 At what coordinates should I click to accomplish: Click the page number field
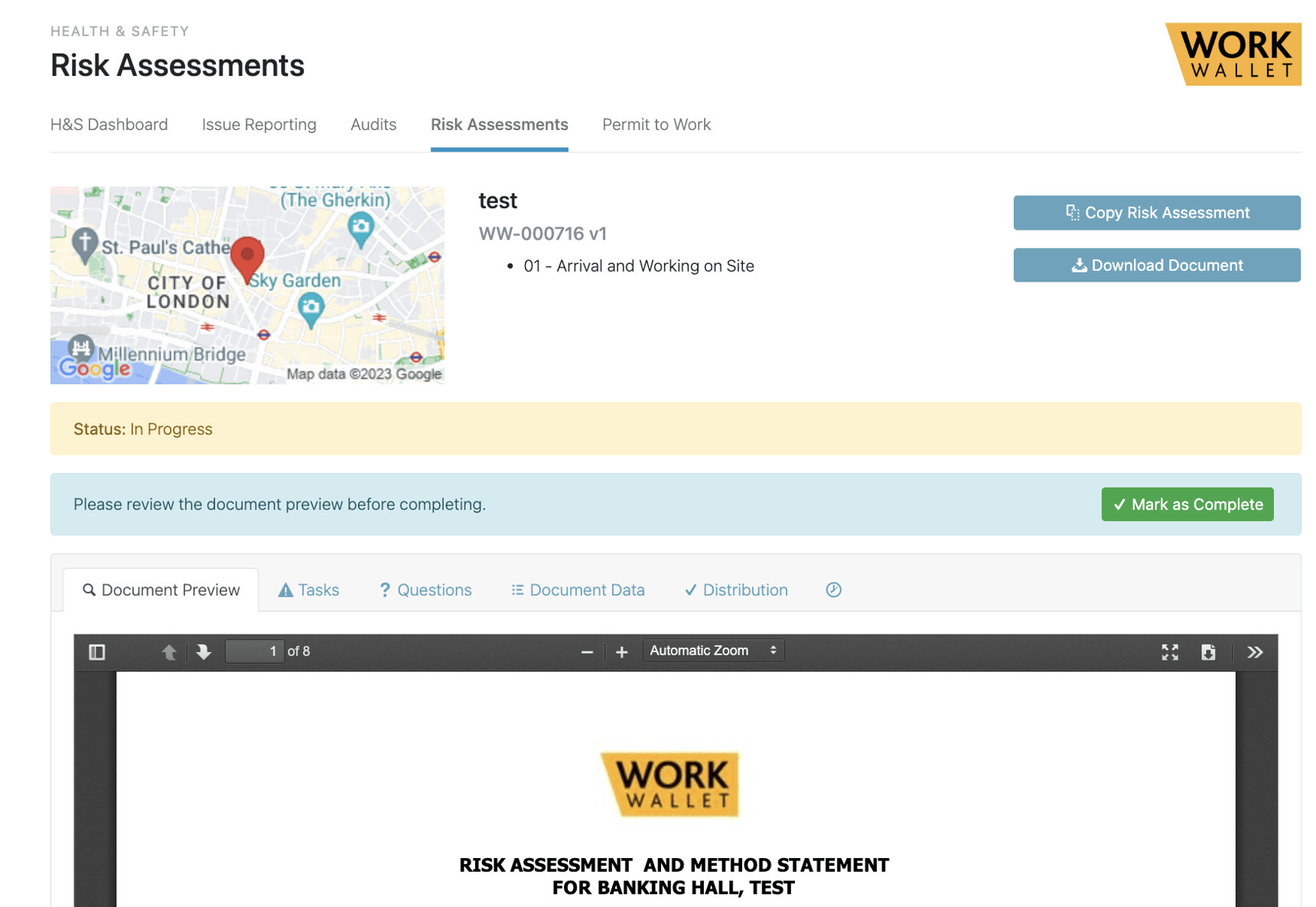(x=255, y=651)
